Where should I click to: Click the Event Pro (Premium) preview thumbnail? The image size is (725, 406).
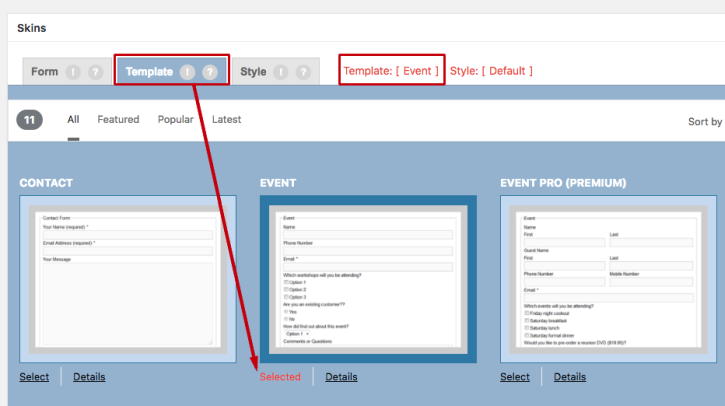click(608, 279)
